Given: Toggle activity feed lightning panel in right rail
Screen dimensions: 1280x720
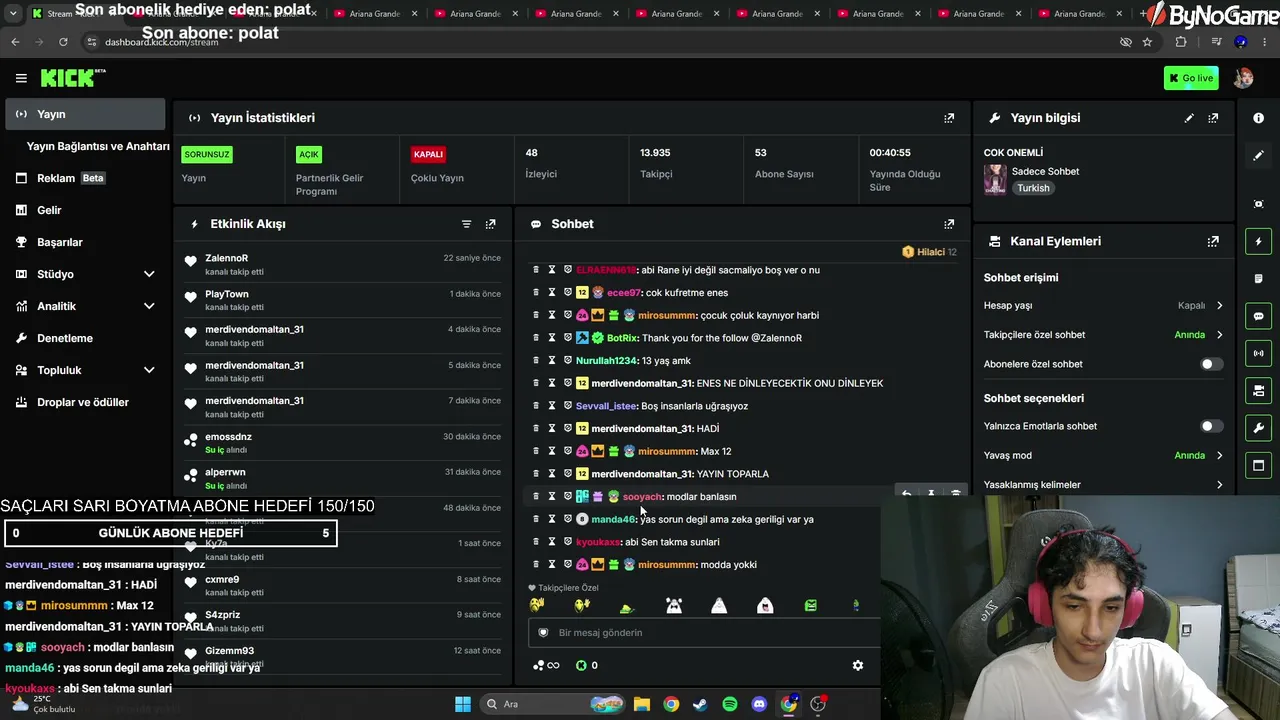Looking at the screenshot, I should coord(1258,241).
